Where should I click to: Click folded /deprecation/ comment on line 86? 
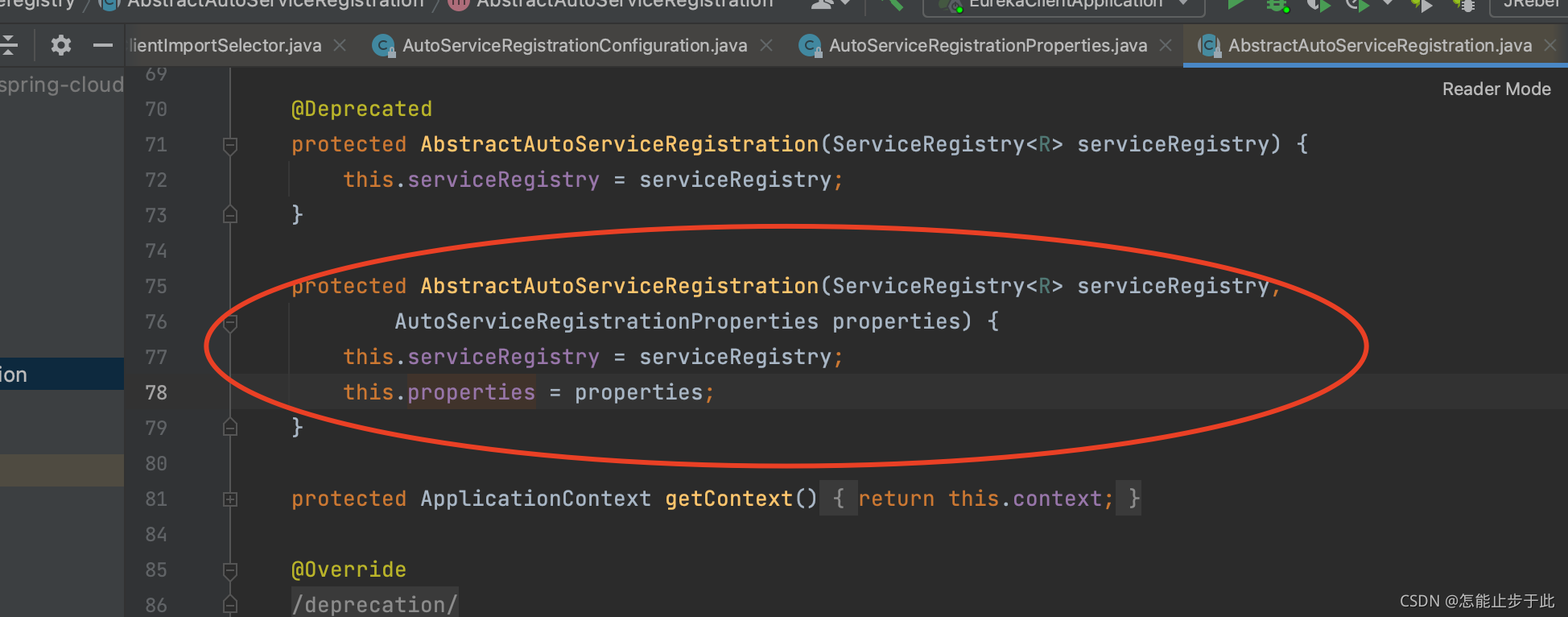tap(374, 604)
